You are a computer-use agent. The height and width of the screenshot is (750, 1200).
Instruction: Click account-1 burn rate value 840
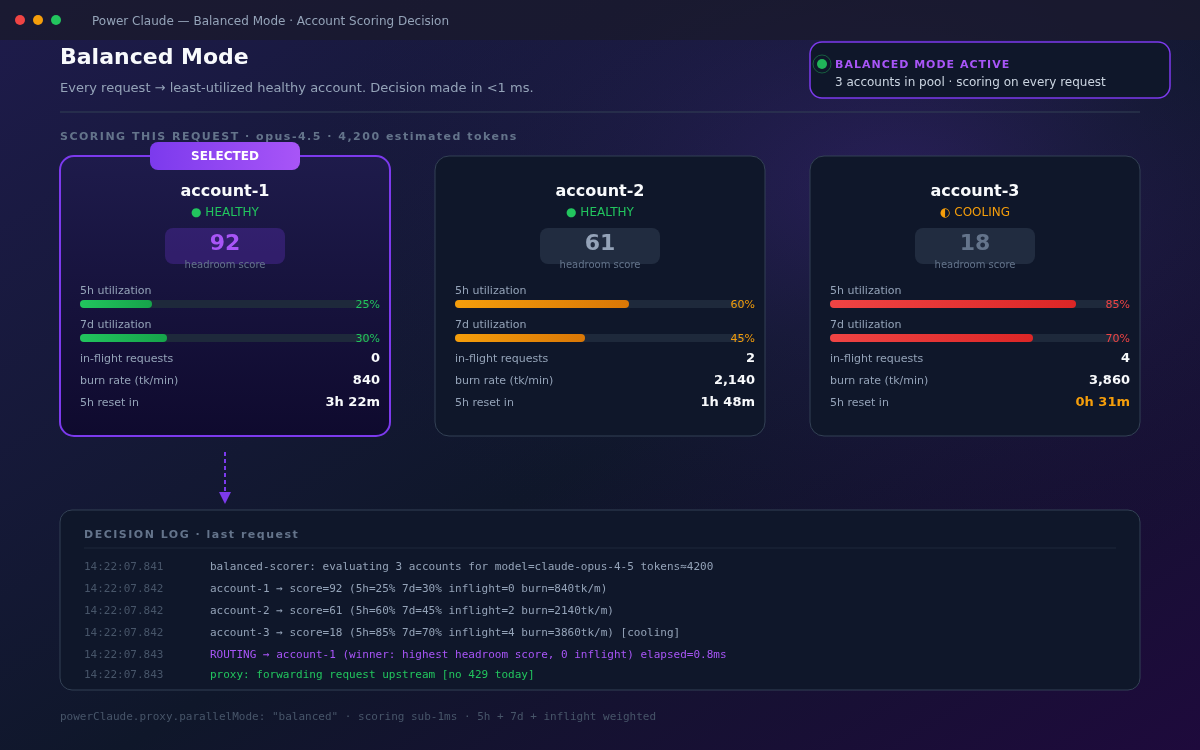(x=366, y=380)
